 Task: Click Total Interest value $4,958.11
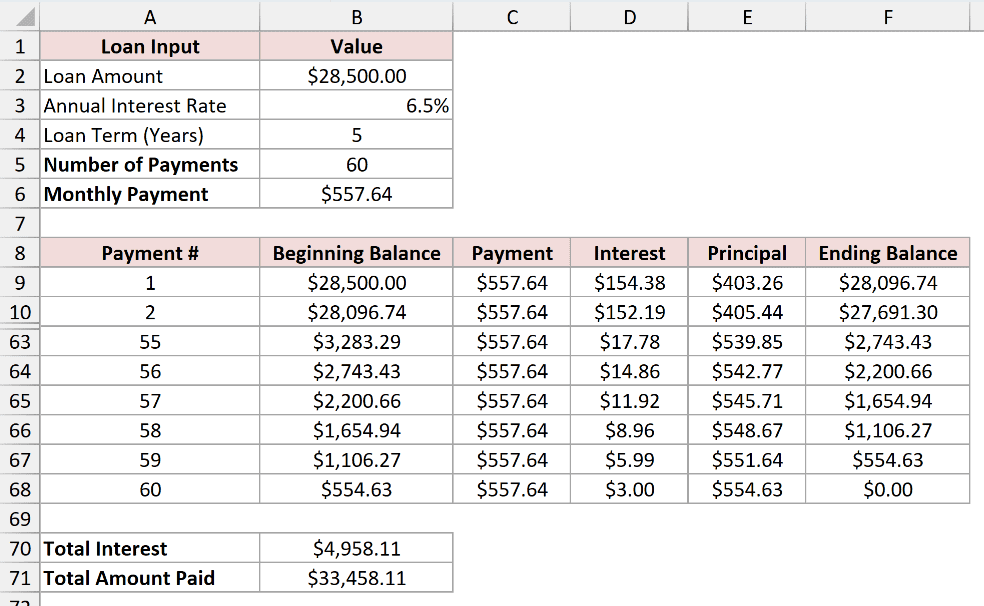pos(356,548)
